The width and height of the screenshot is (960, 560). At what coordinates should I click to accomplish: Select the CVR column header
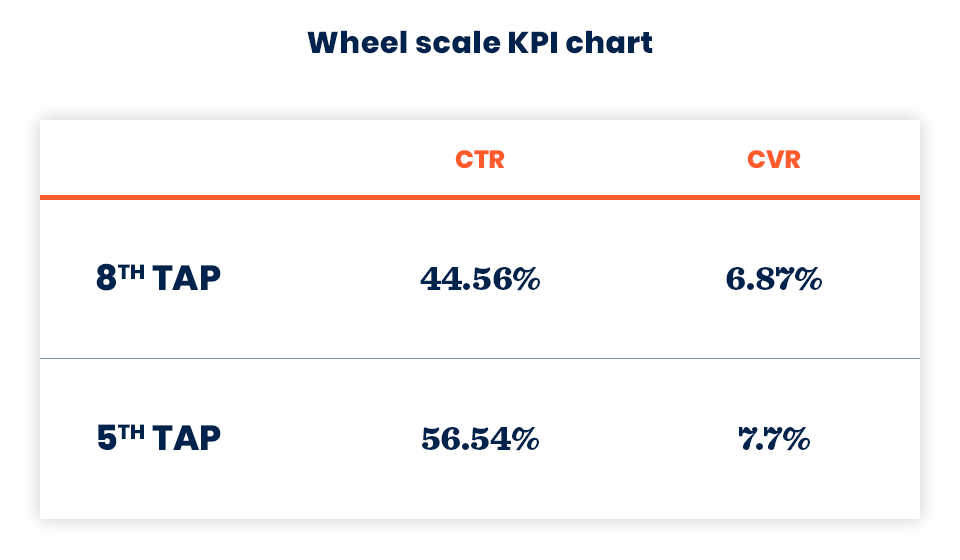tap(774, 160)
